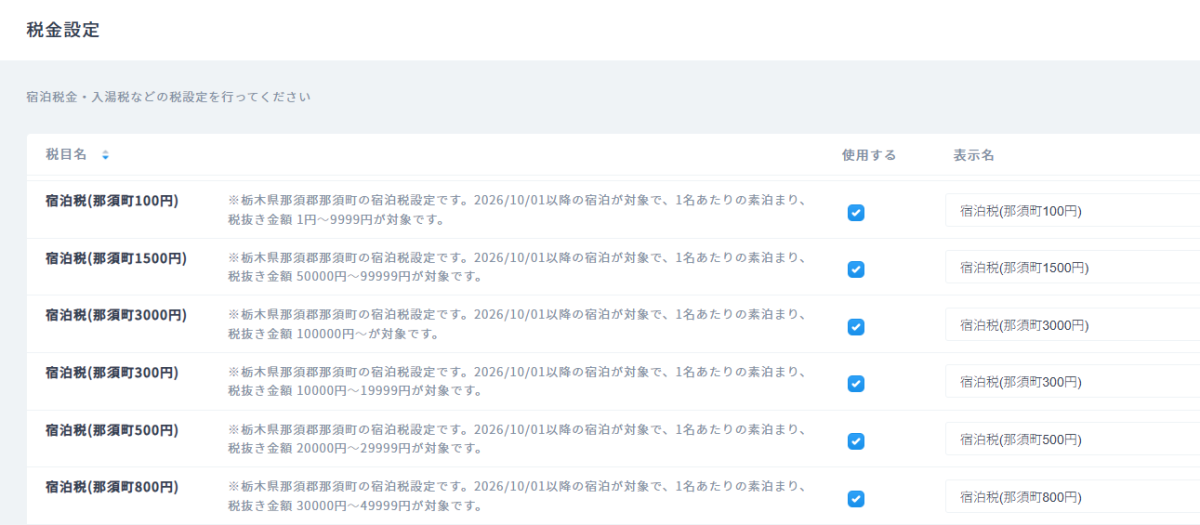Click the description text of 宿泊税(那須町500円) row
This screenshot has height=525, width=1200.
pyautogui.click(x=516, y=439)
